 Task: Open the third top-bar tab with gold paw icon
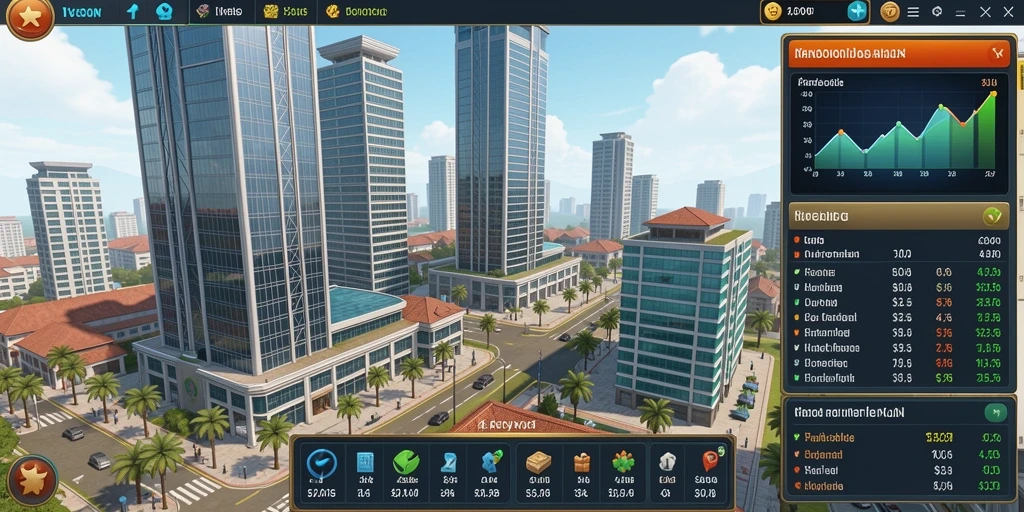pos(356,11)
